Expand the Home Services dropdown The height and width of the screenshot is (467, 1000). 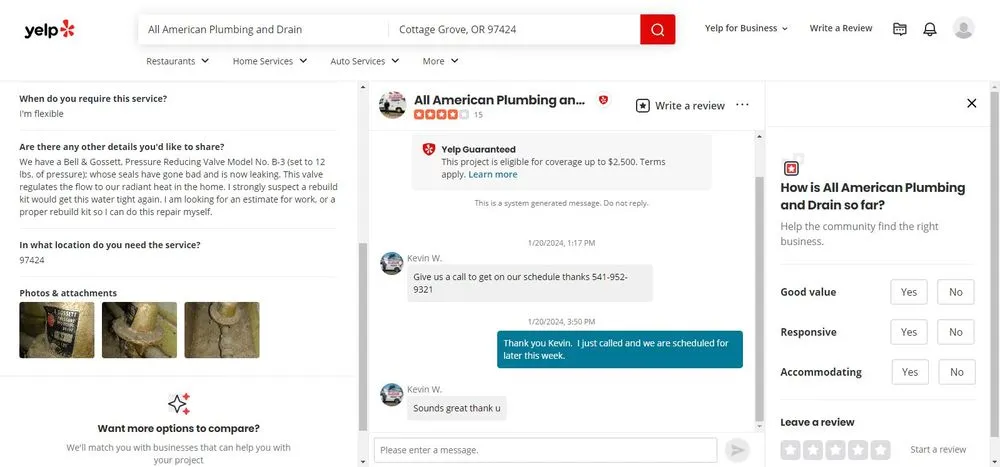pyautogui.click(x=270, y=61)
